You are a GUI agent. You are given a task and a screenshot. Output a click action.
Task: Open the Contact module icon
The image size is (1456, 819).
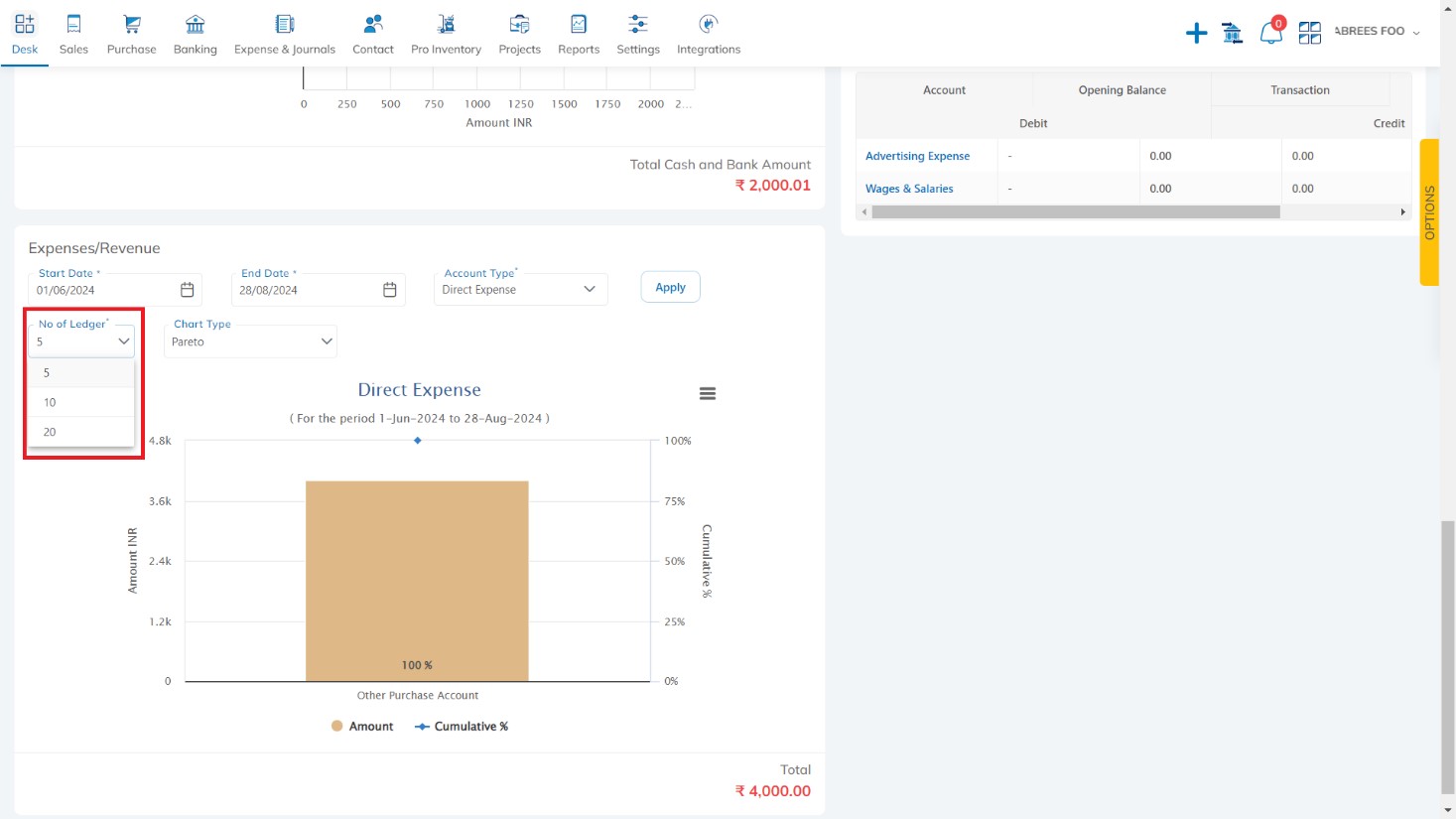(x=373, y=24)
